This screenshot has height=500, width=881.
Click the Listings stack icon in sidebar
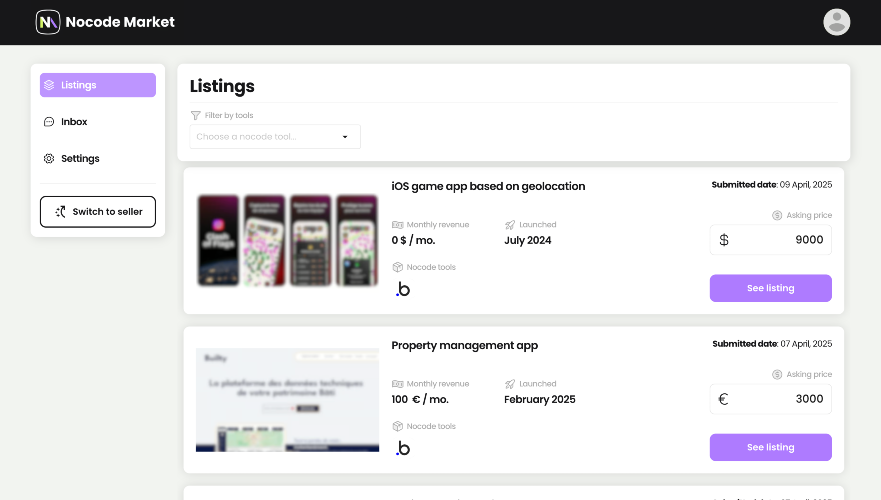[49, 85]
